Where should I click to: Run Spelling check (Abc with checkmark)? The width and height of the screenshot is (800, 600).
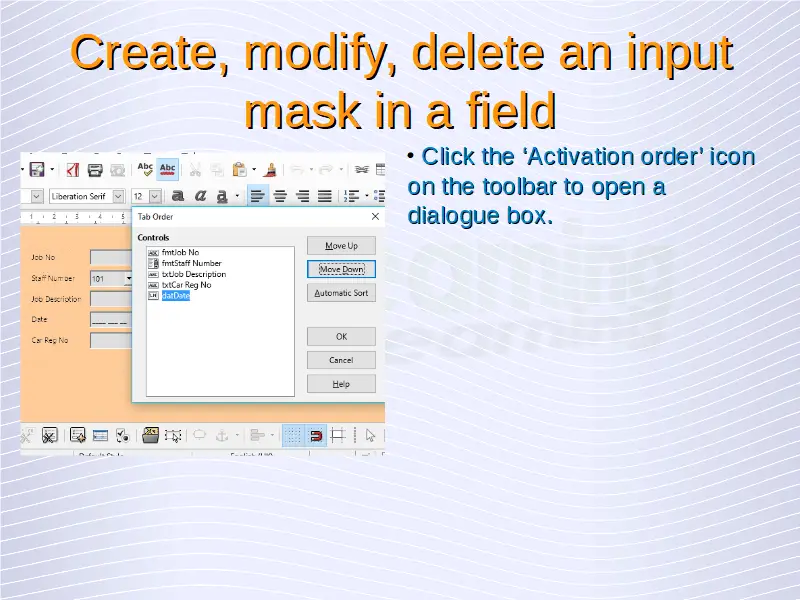(x=145, y=169)
